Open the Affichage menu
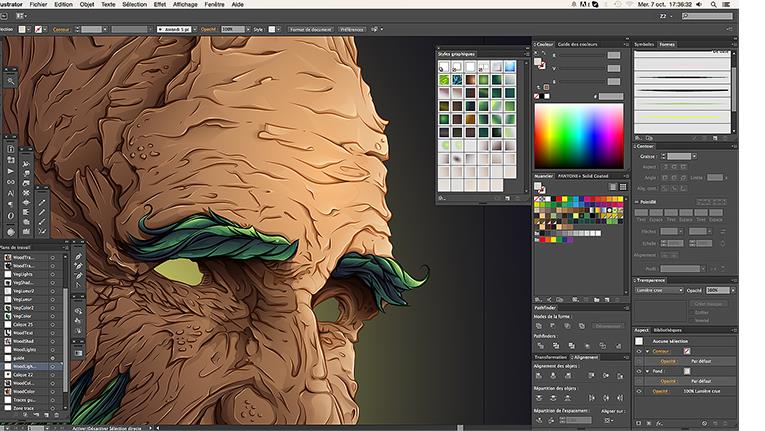This screenshot has width=765, height=431. click(x=185, y=5)
